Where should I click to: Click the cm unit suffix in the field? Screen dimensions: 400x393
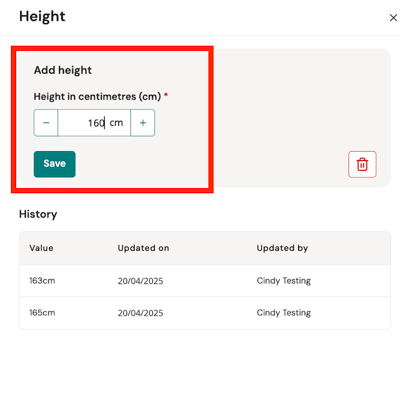pyautogui.click(x=116, y=123)
